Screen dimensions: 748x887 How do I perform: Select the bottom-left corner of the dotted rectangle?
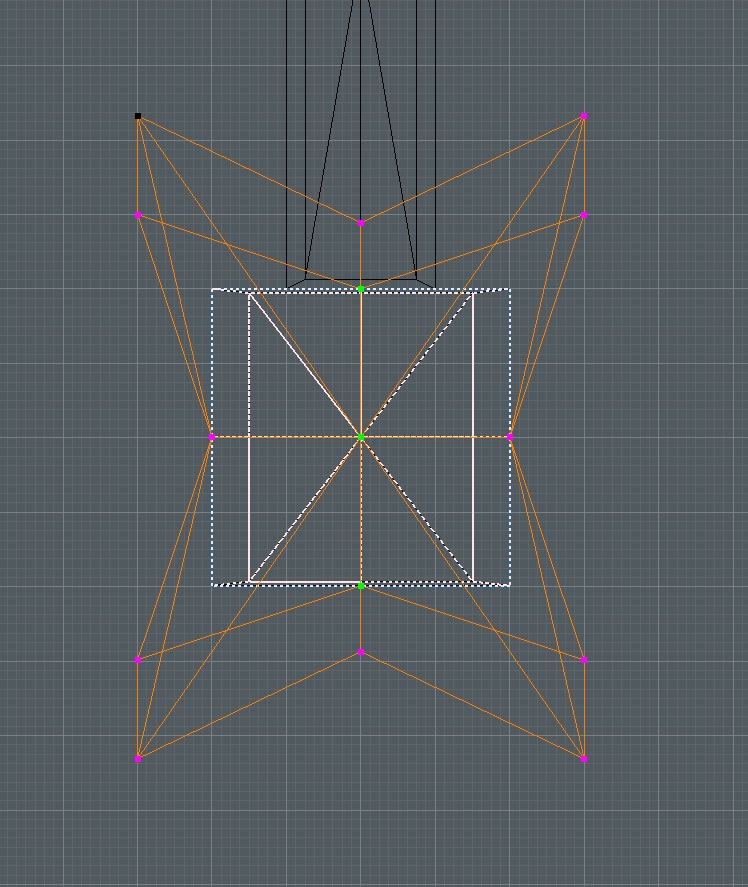pyautogui.click(x=212, y=585)
